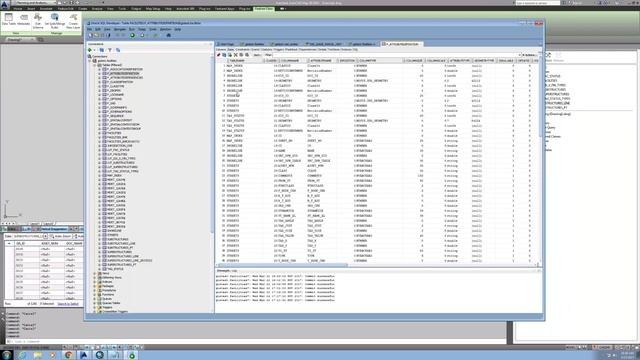Viewport: 640px width, 360px height.
Task: Click the Rollback Changes icon in the data toolbar
Action: coord(247,55)
